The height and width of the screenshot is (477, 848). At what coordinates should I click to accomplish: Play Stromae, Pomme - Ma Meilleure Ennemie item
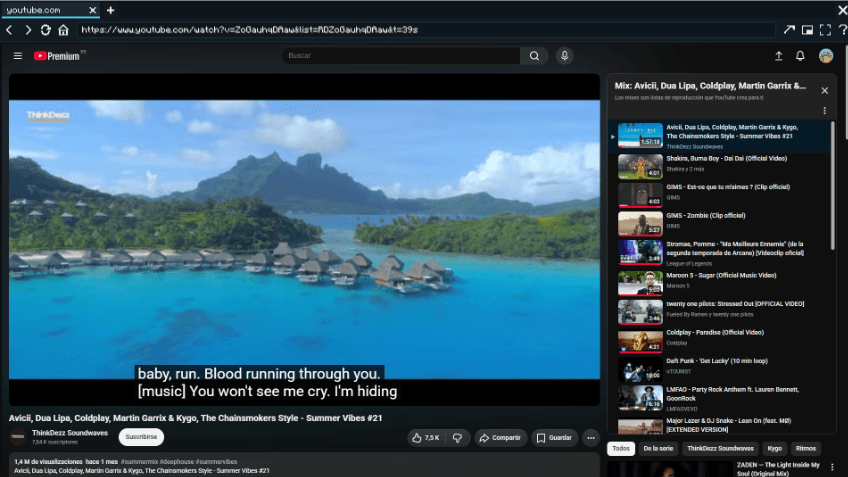click(719, 253)
